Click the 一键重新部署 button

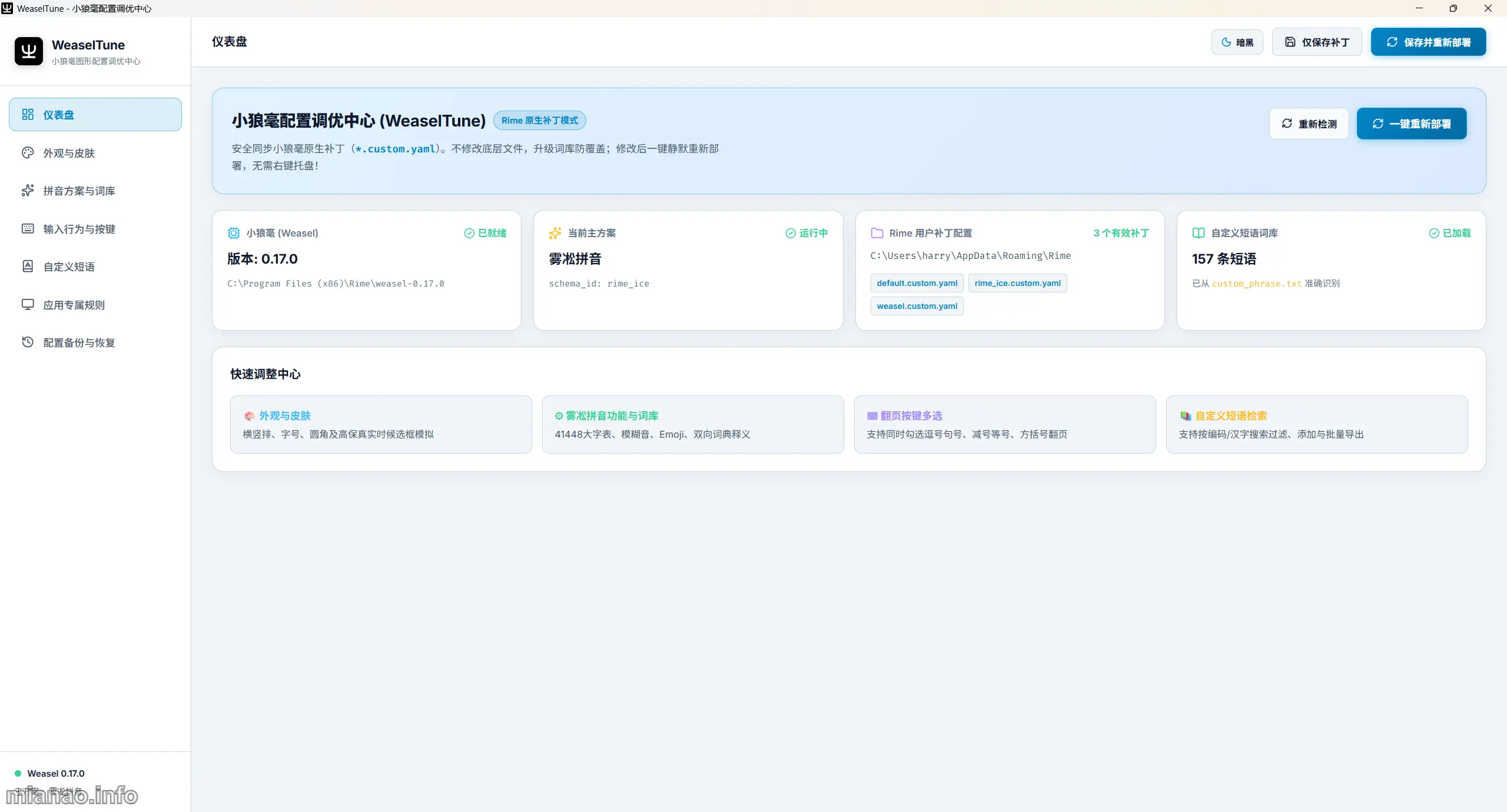[x=1412, y=124]
